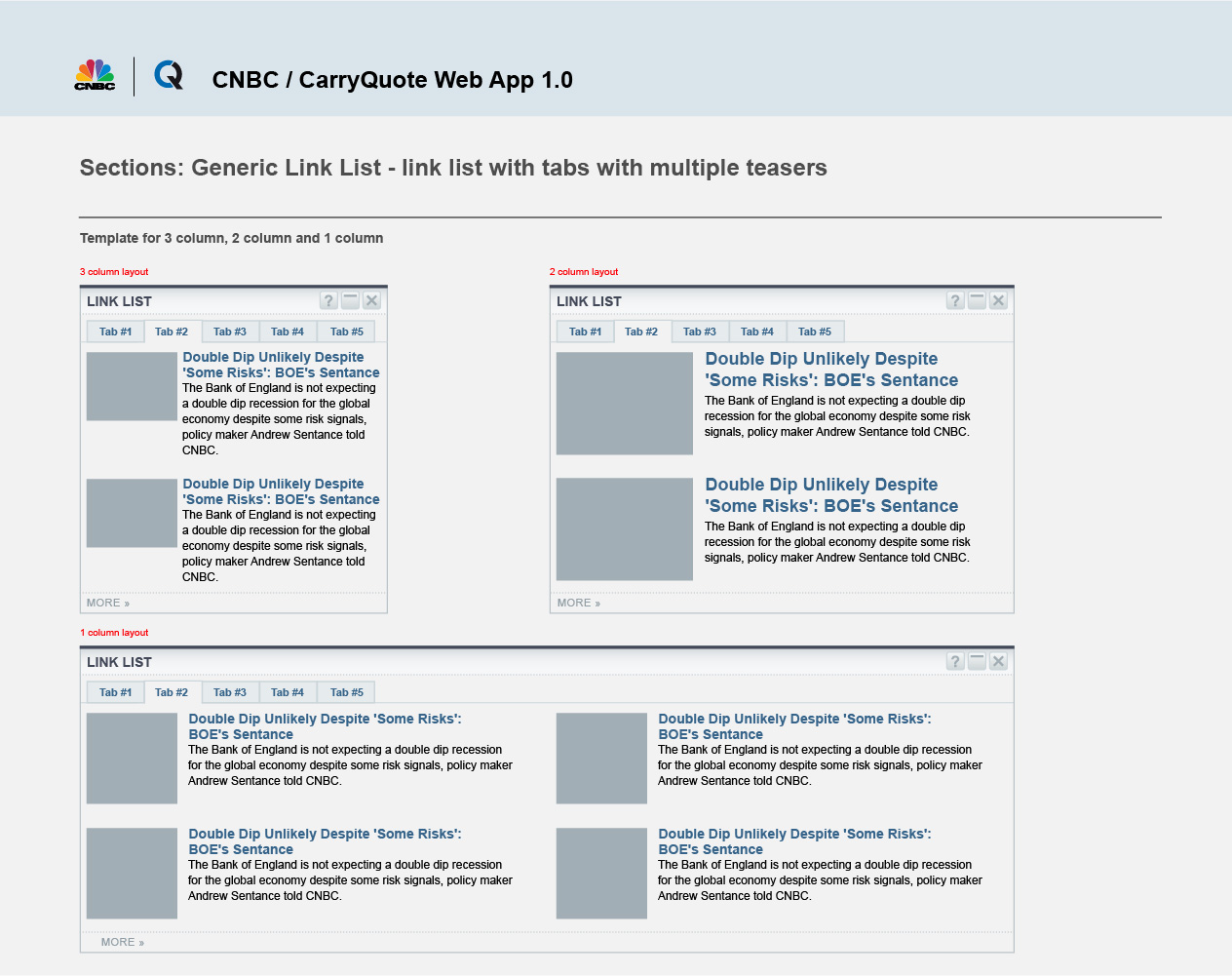Select Tab #2 in 3 column panel

coord(173,332)
